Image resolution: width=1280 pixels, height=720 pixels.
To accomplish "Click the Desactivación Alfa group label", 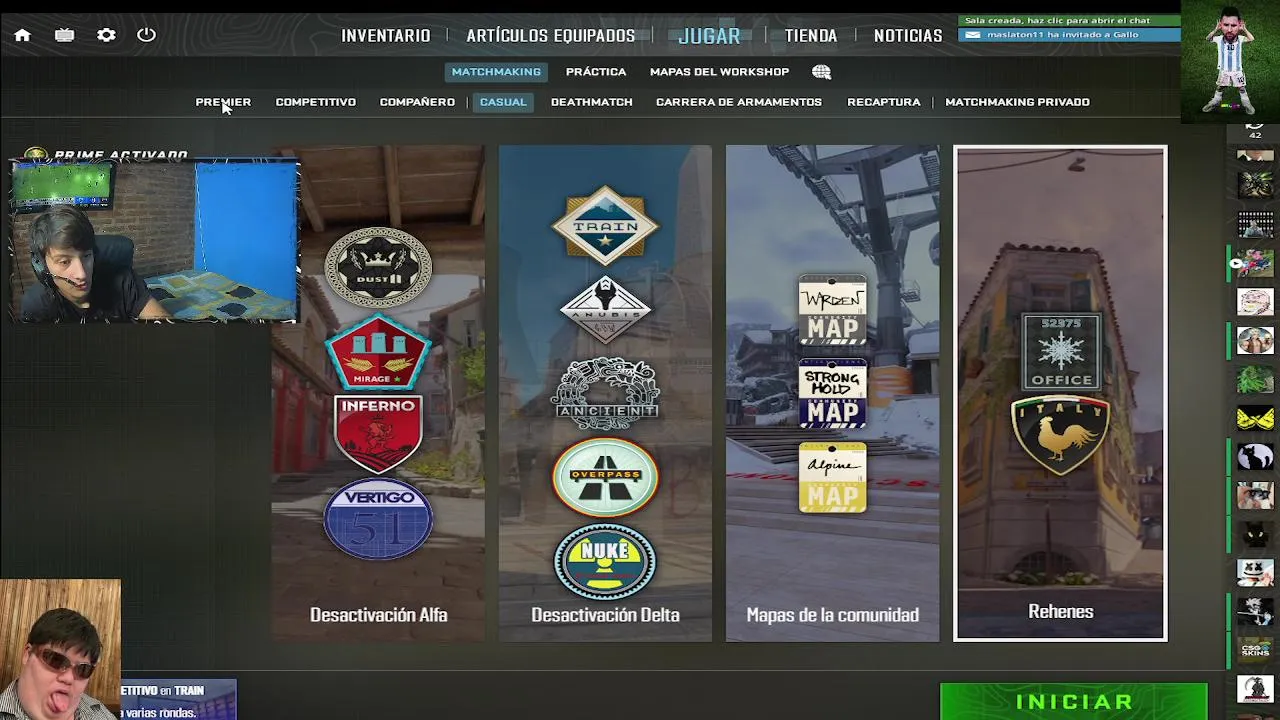I will coord(378,615).
